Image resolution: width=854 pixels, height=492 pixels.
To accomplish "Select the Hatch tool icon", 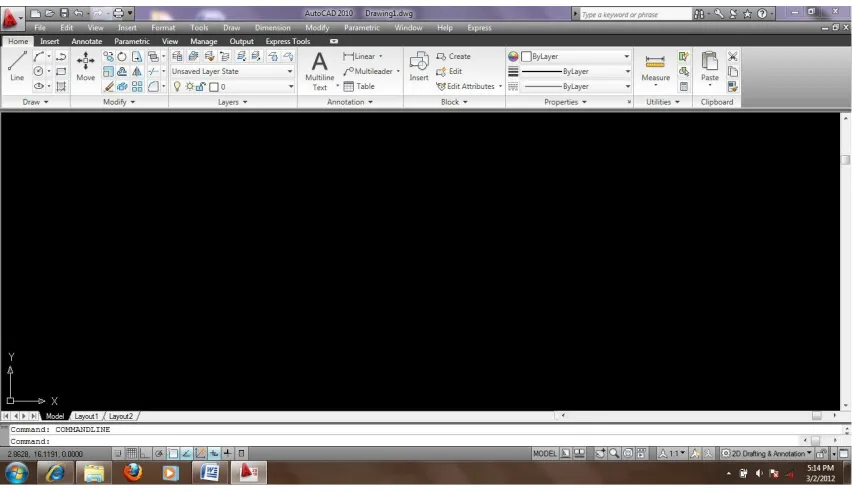I will pos(61,87).
